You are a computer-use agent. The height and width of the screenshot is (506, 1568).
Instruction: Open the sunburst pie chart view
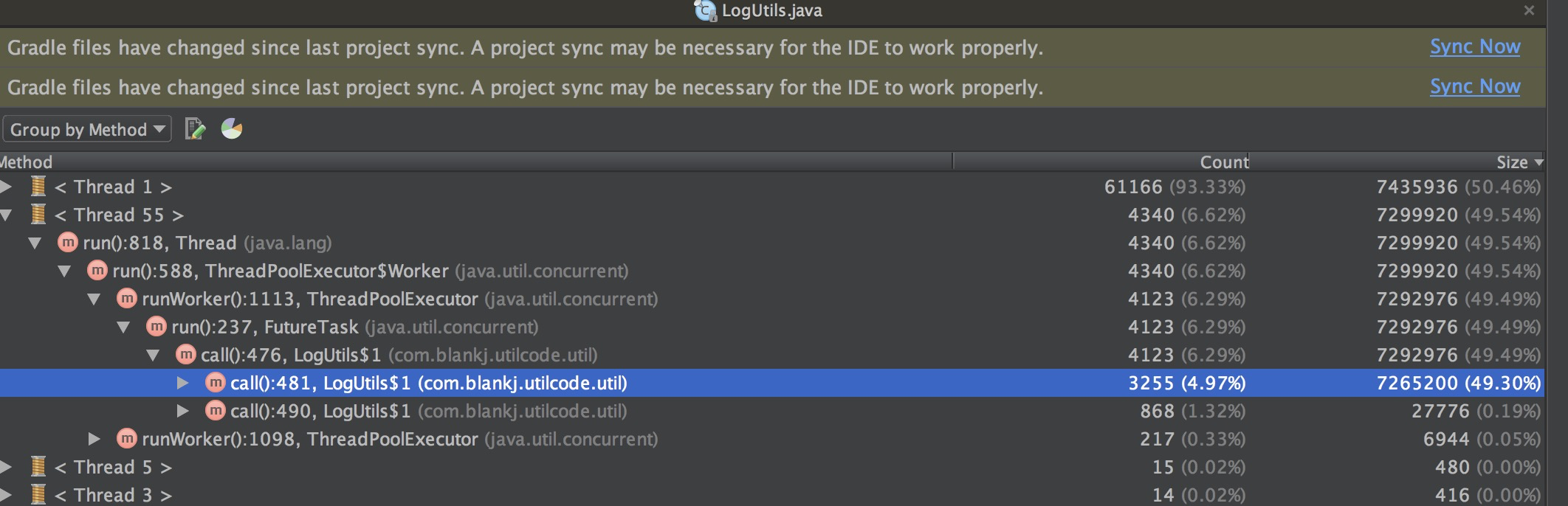click(232, 129)
